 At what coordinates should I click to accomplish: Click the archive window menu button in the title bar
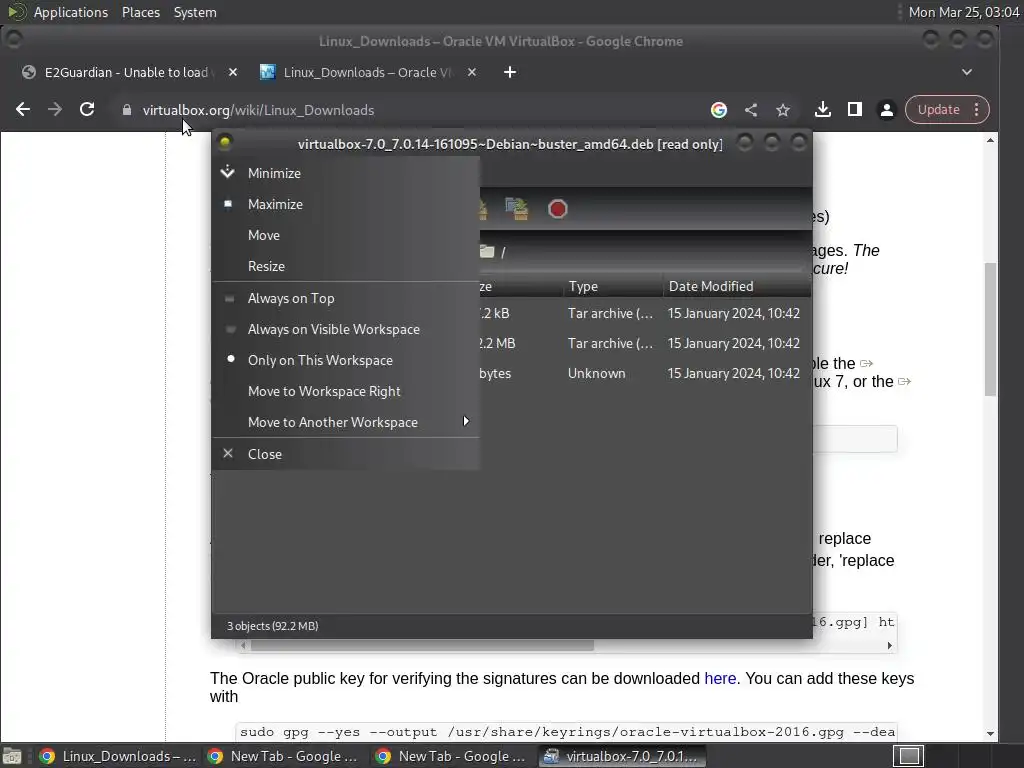click(x=225, y=142)
